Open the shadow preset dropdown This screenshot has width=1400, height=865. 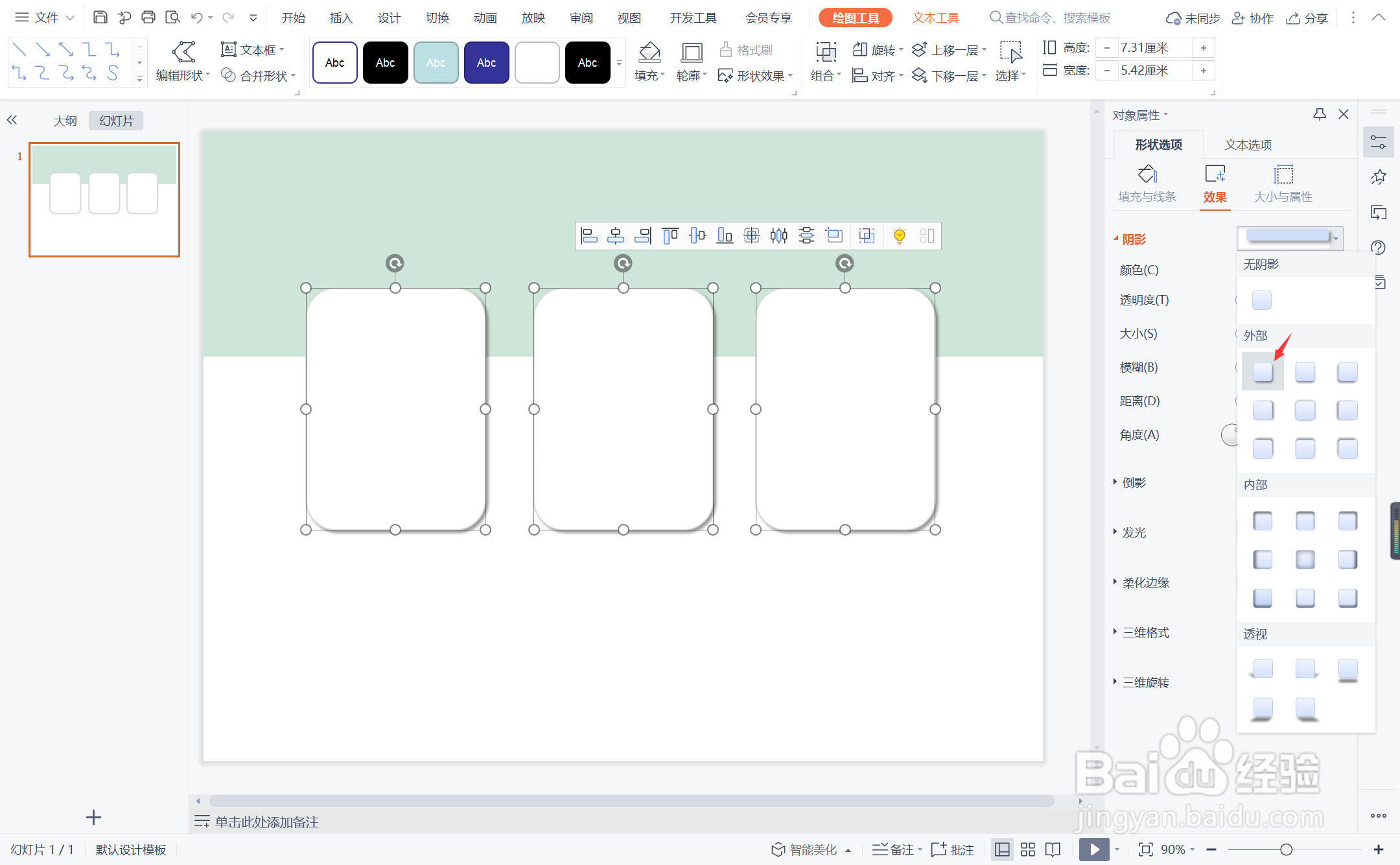[x=1336, y=239]
